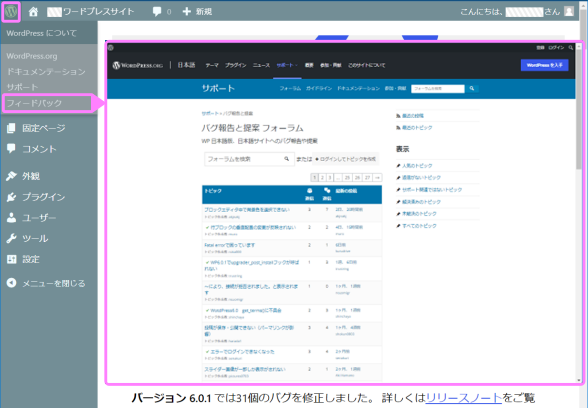Open テーマ in WordPress.org navigation
Image resolution: width=588 pixels, height=408 pixels.
(212, 65)
